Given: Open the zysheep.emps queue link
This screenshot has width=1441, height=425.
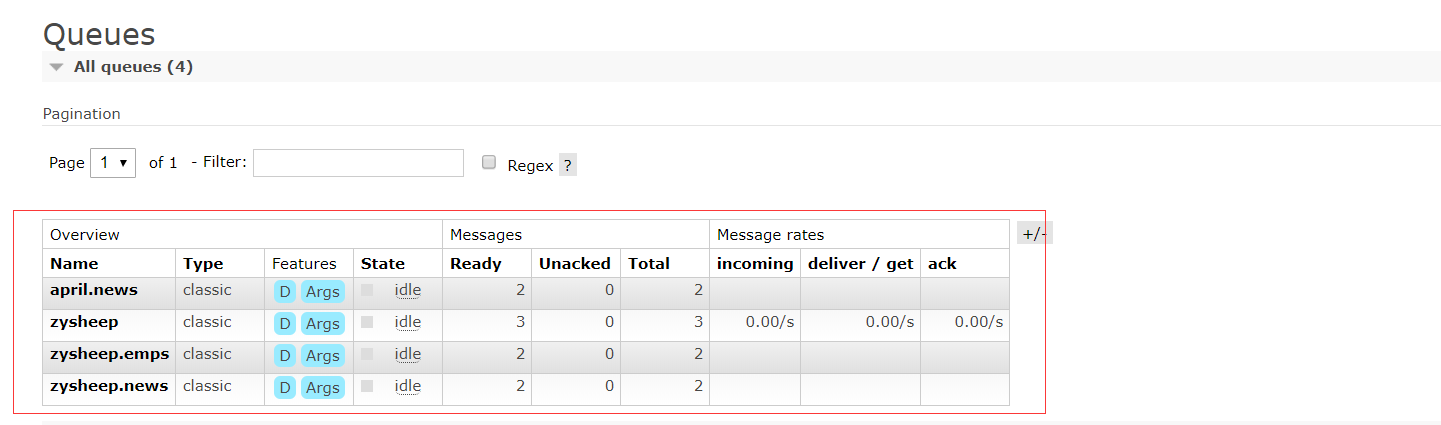Looking at the screenshot, I should point(109,354).
